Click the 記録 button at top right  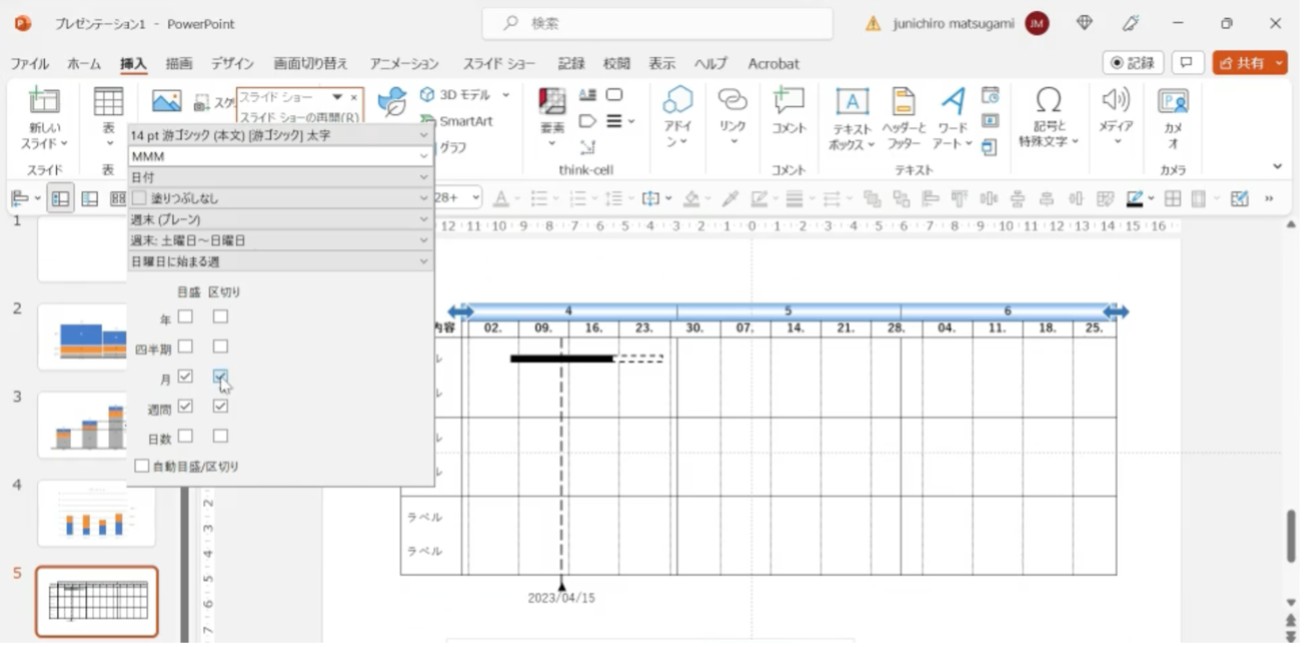point(1132,63)
